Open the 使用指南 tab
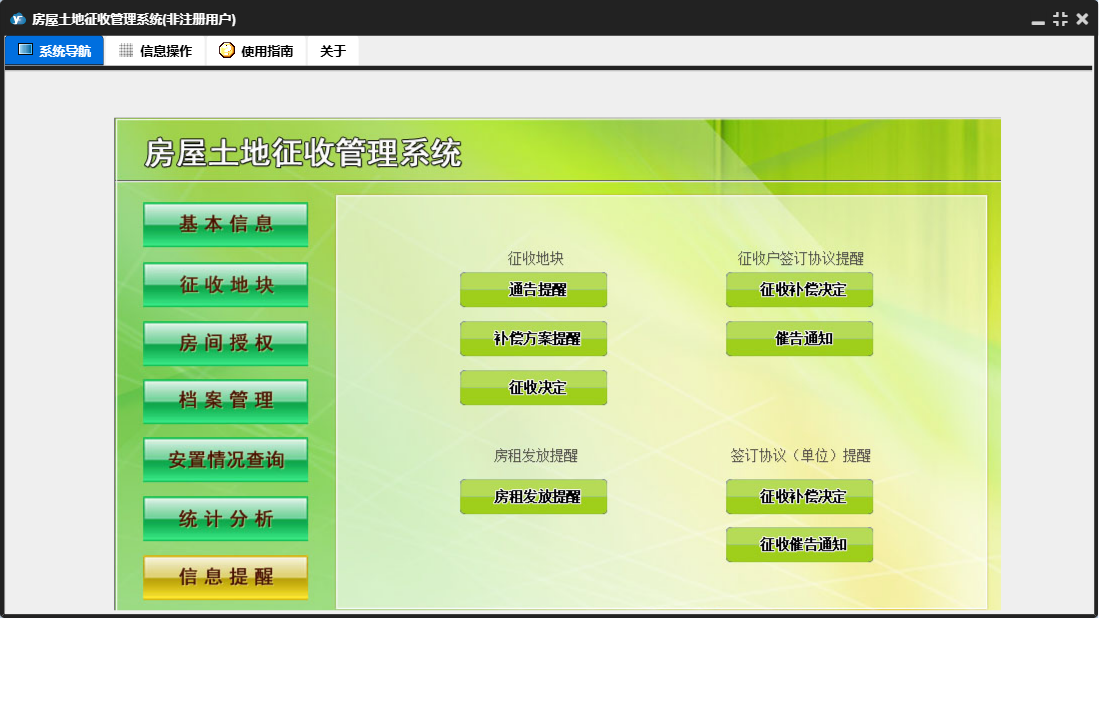The image size is (1099, 723). [x=256, y=51]
